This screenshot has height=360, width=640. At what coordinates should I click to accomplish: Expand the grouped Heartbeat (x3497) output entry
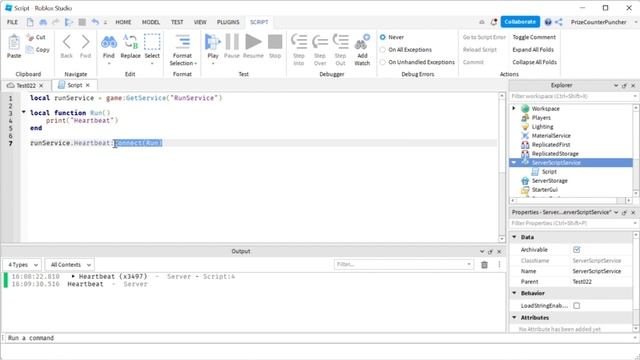pos(73,276)
